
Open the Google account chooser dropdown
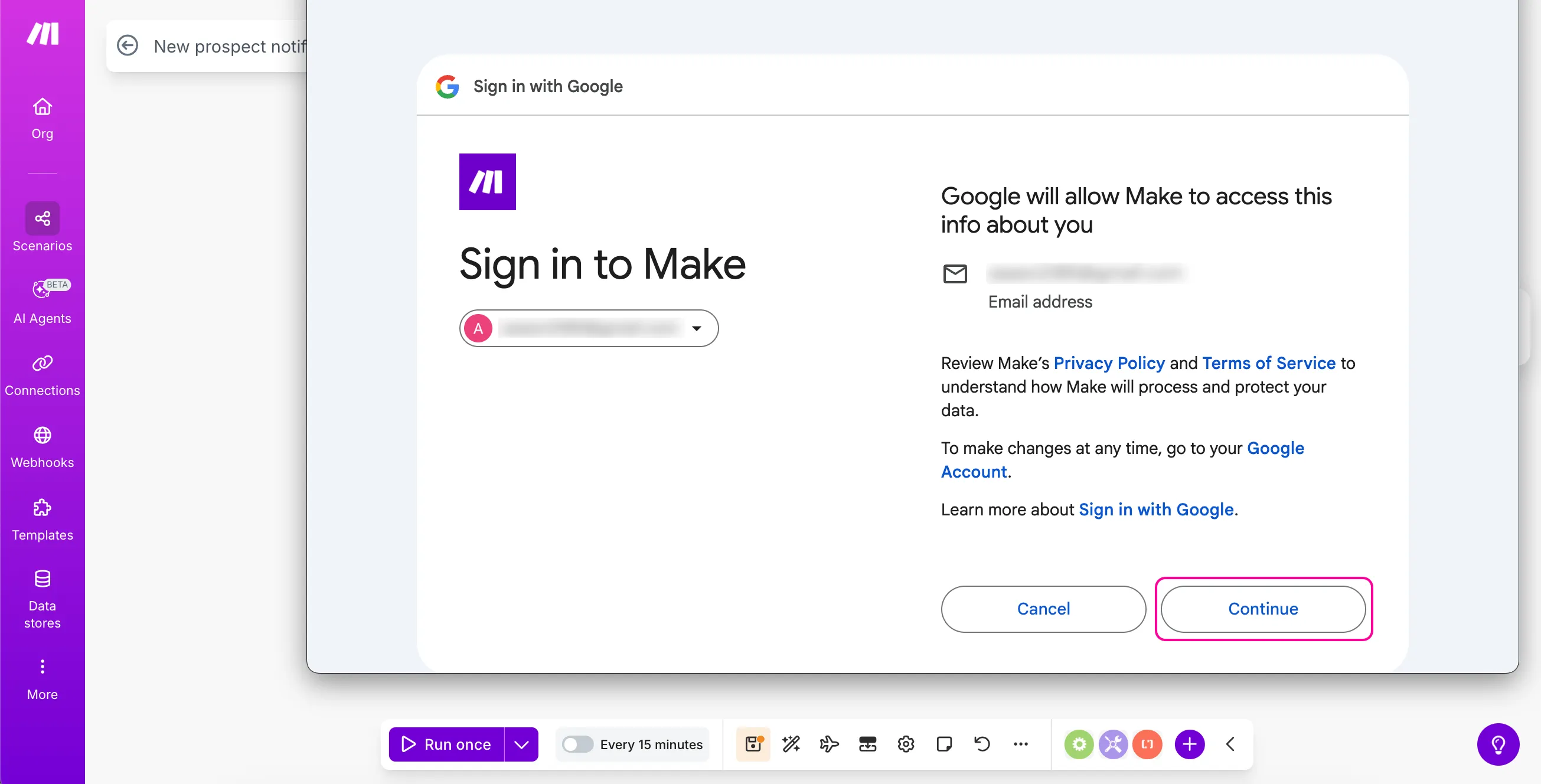coord(589,328)
